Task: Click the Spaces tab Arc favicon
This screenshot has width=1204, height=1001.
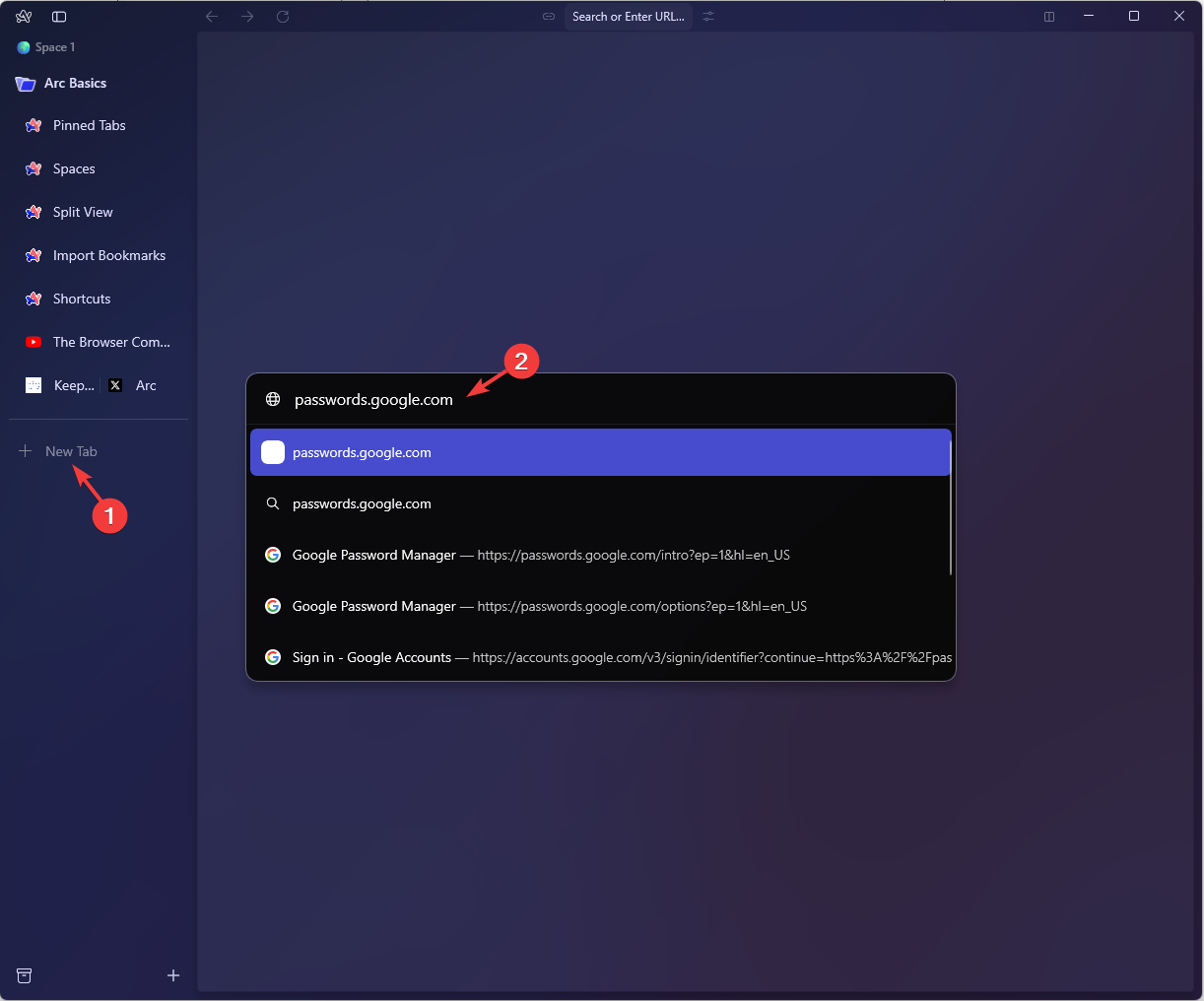Action: pos(33,168)
